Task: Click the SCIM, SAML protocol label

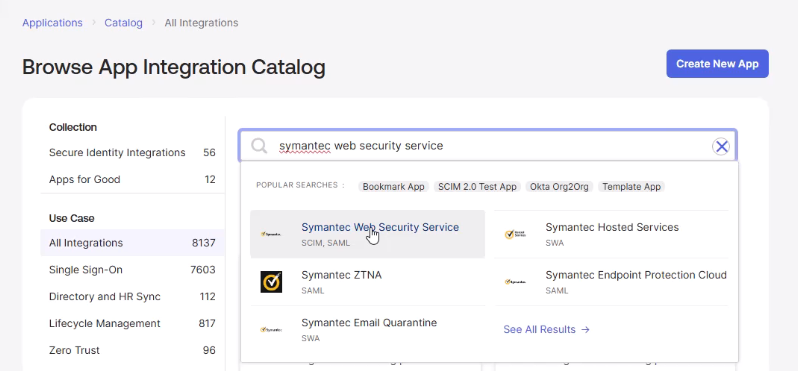Action: [326, 243]
